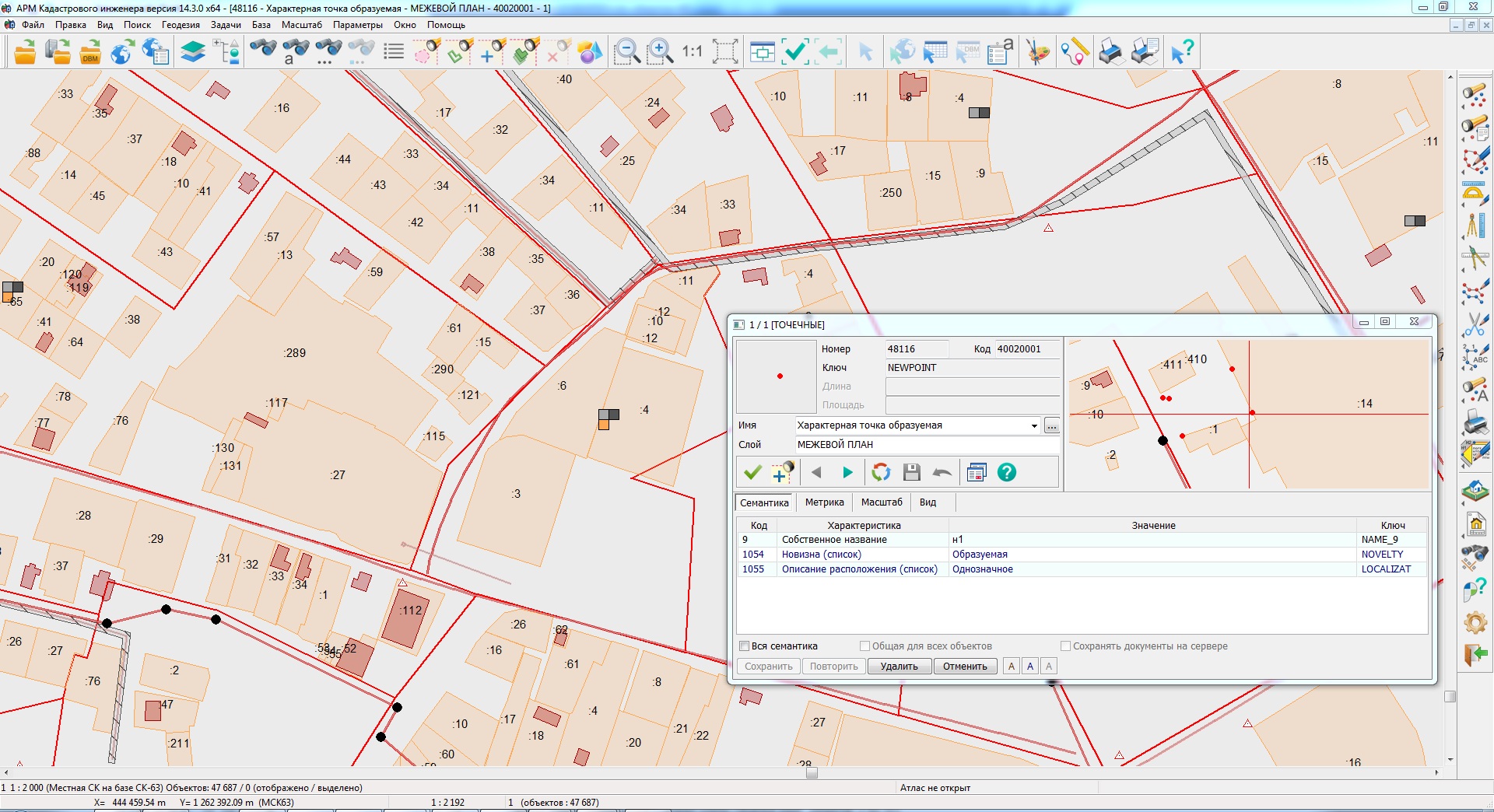Click the binoculars search icon
The width and height of the screenshot is (1494, 812).
click(x=263, y=52)
